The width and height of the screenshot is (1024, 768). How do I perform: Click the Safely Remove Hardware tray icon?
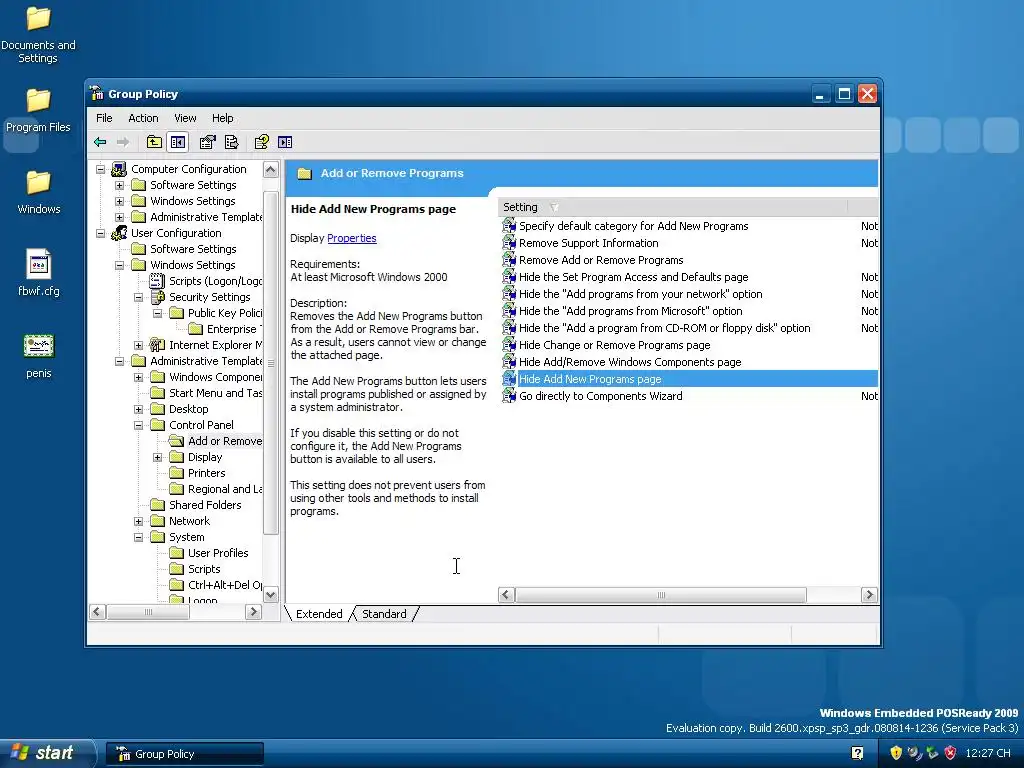933,753
